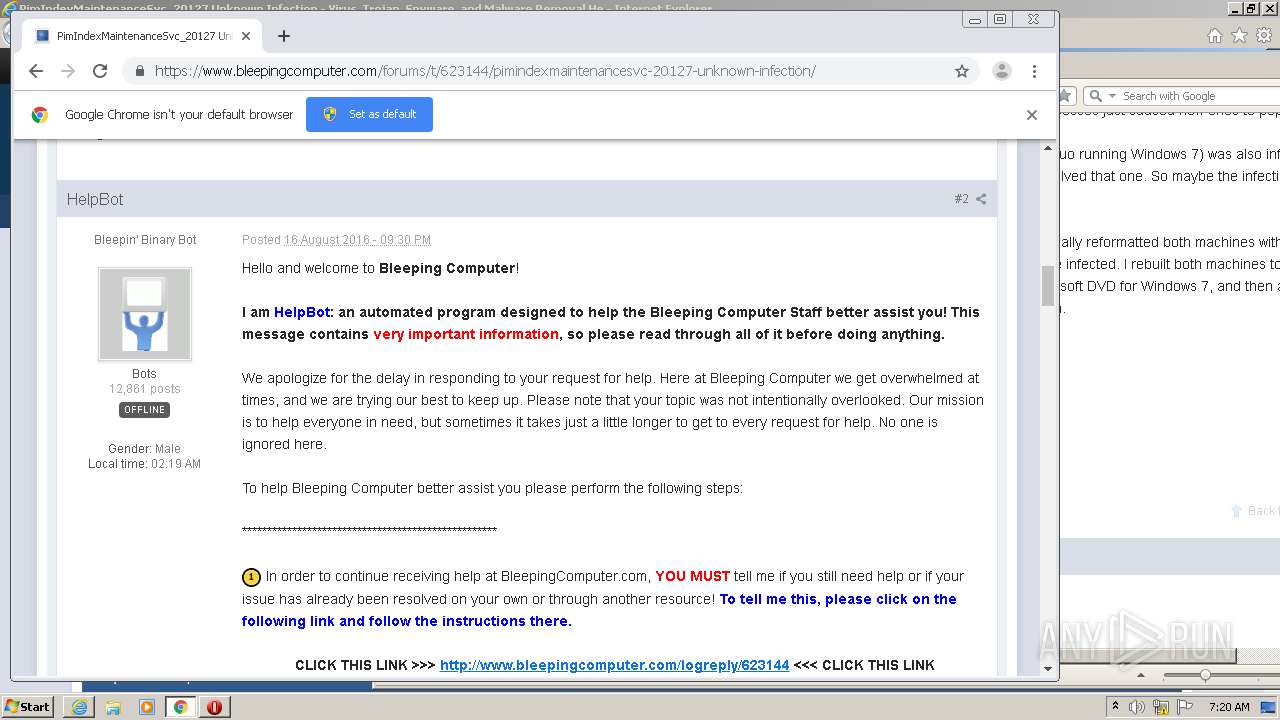The height and width of the screenshot is (720, 1280).
Task: Open the post #2 permalink
Action: click(x=961, y=199)
